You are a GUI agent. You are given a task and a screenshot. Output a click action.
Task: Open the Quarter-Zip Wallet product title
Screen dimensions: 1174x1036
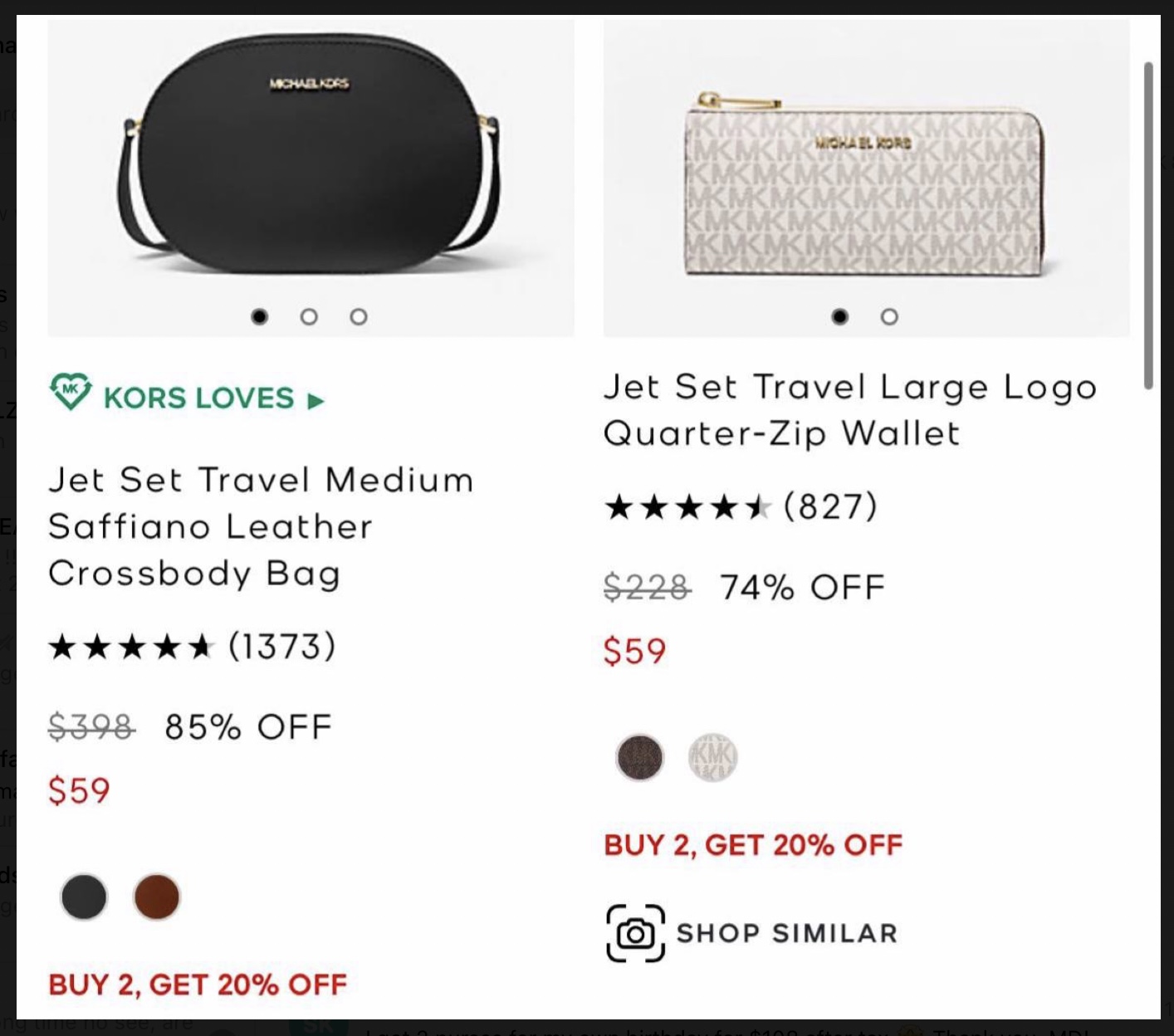pyautogui.click(x=850, y=408)
